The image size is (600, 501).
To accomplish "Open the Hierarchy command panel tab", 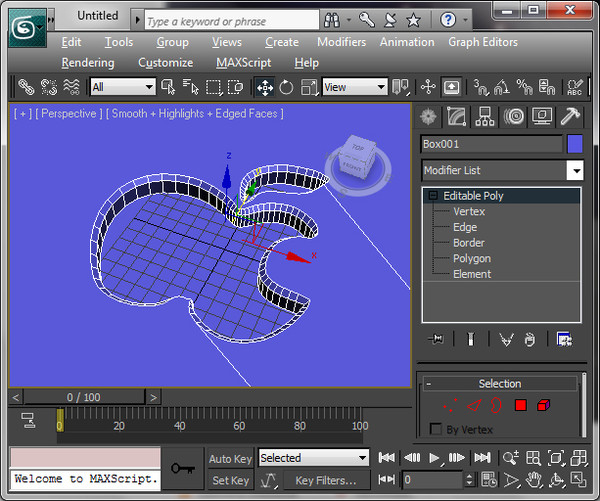I will point(484,116).
